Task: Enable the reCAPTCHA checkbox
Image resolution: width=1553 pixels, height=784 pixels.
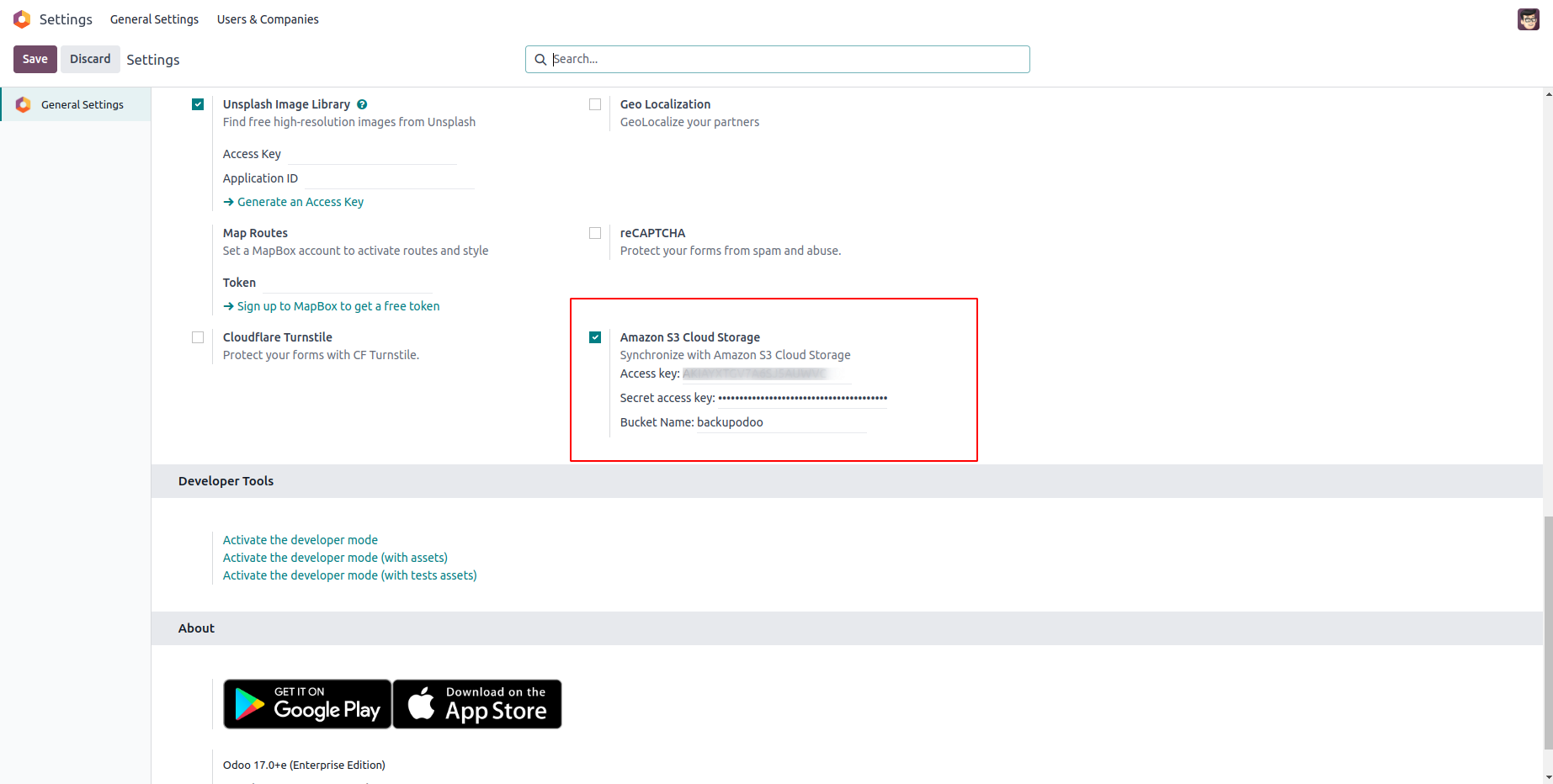Action: [x=595, y=233]
